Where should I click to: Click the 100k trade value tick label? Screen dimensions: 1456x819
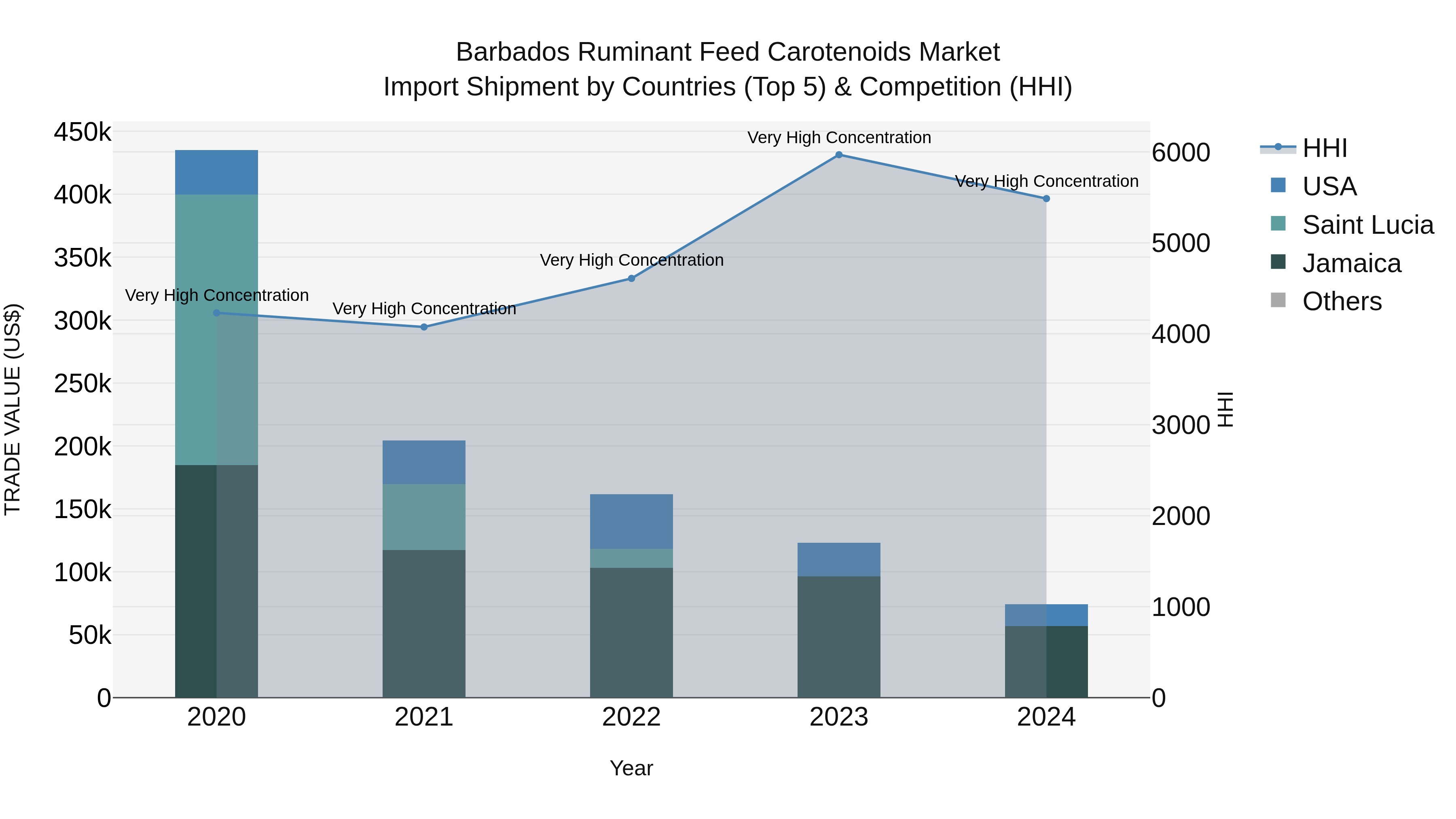[x=83, y=573]
